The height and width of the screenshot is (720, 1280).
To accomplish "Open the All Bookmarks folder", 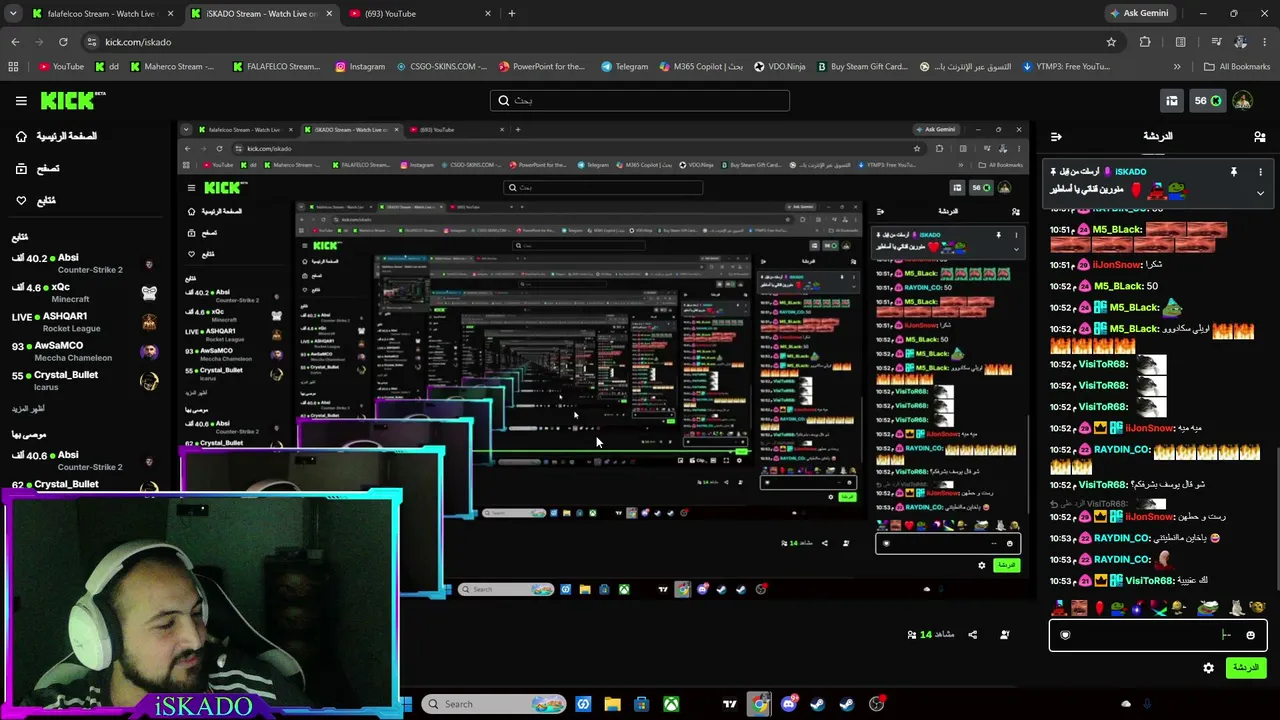I will [1237, 67].
